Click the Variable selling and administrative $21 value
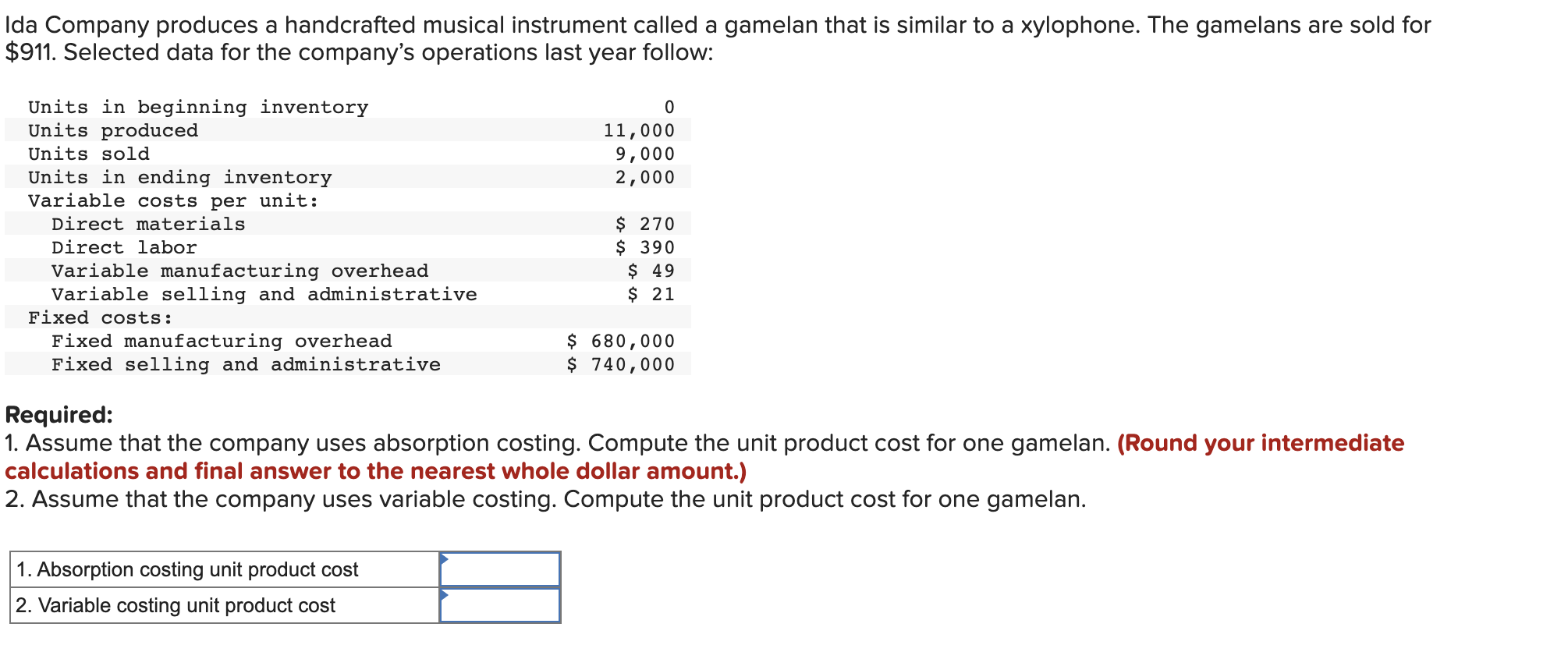This screenshot has width=1568, height=652. (x=651, y=294)
